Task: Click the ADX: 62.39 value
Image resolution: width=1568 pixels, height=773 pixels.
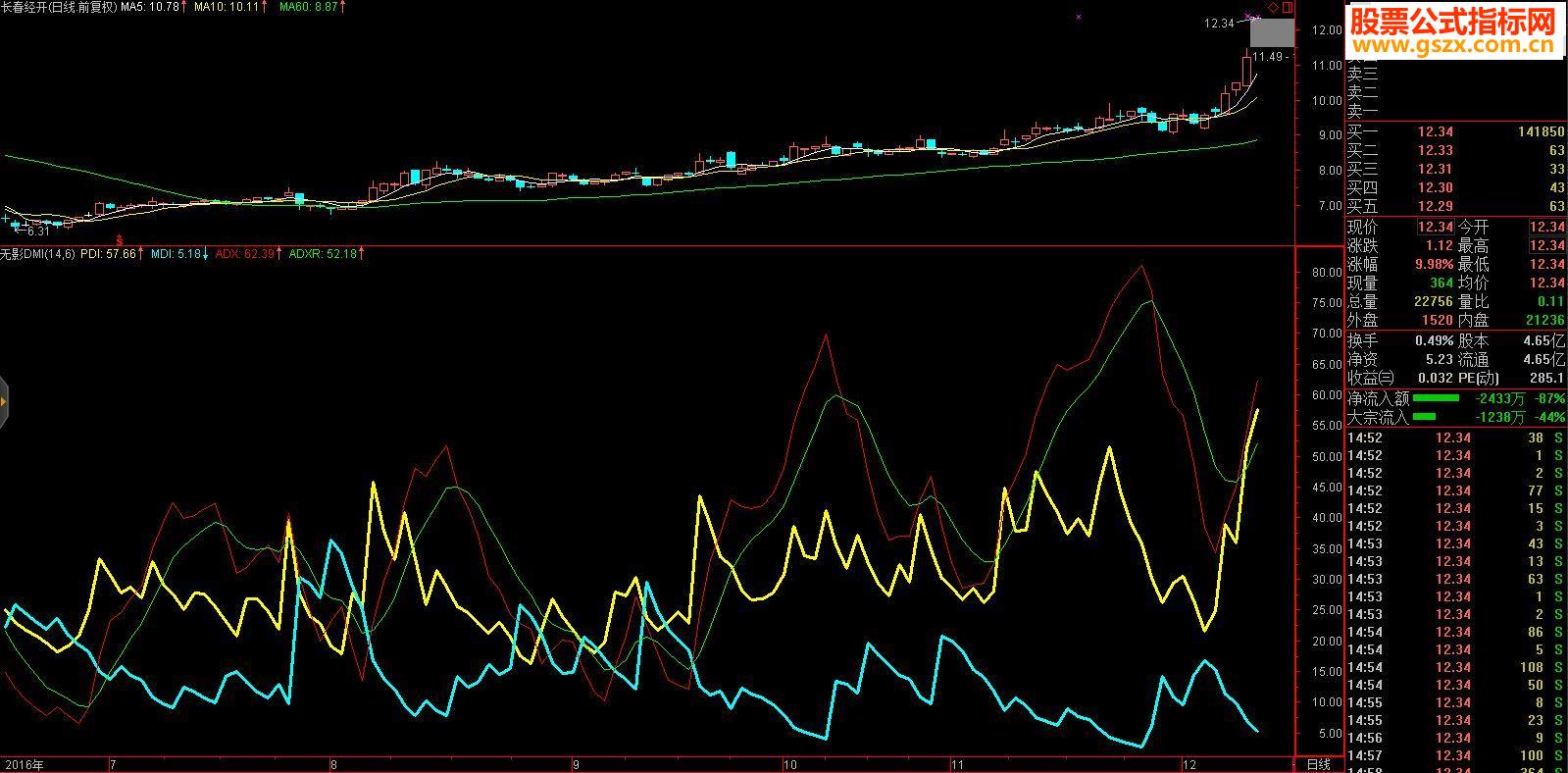Action: coord(244,254)
